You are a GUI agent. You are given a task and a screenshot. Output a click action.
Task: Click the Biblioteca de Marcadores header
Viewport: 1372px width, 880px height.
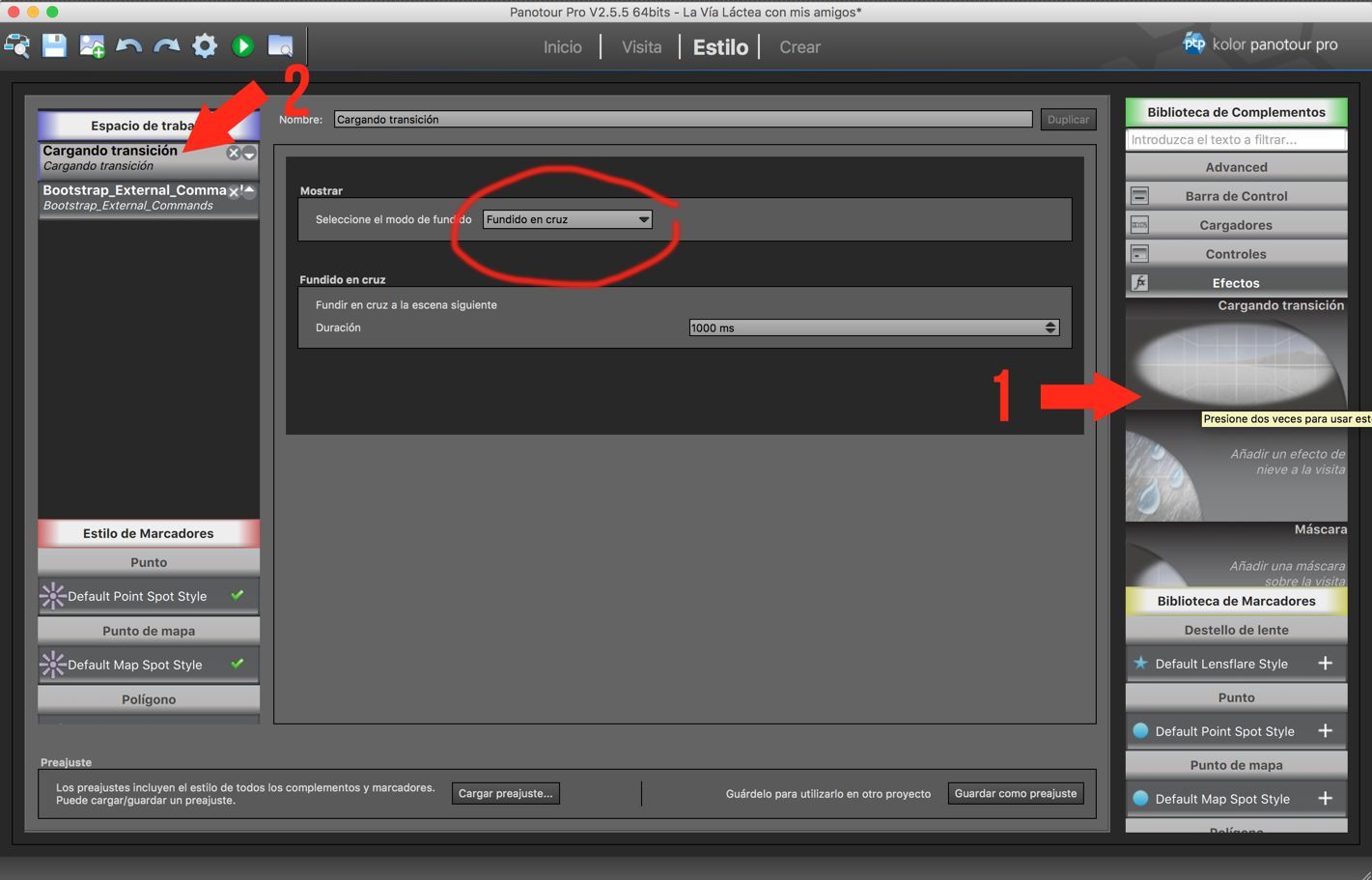point(1236,601)
